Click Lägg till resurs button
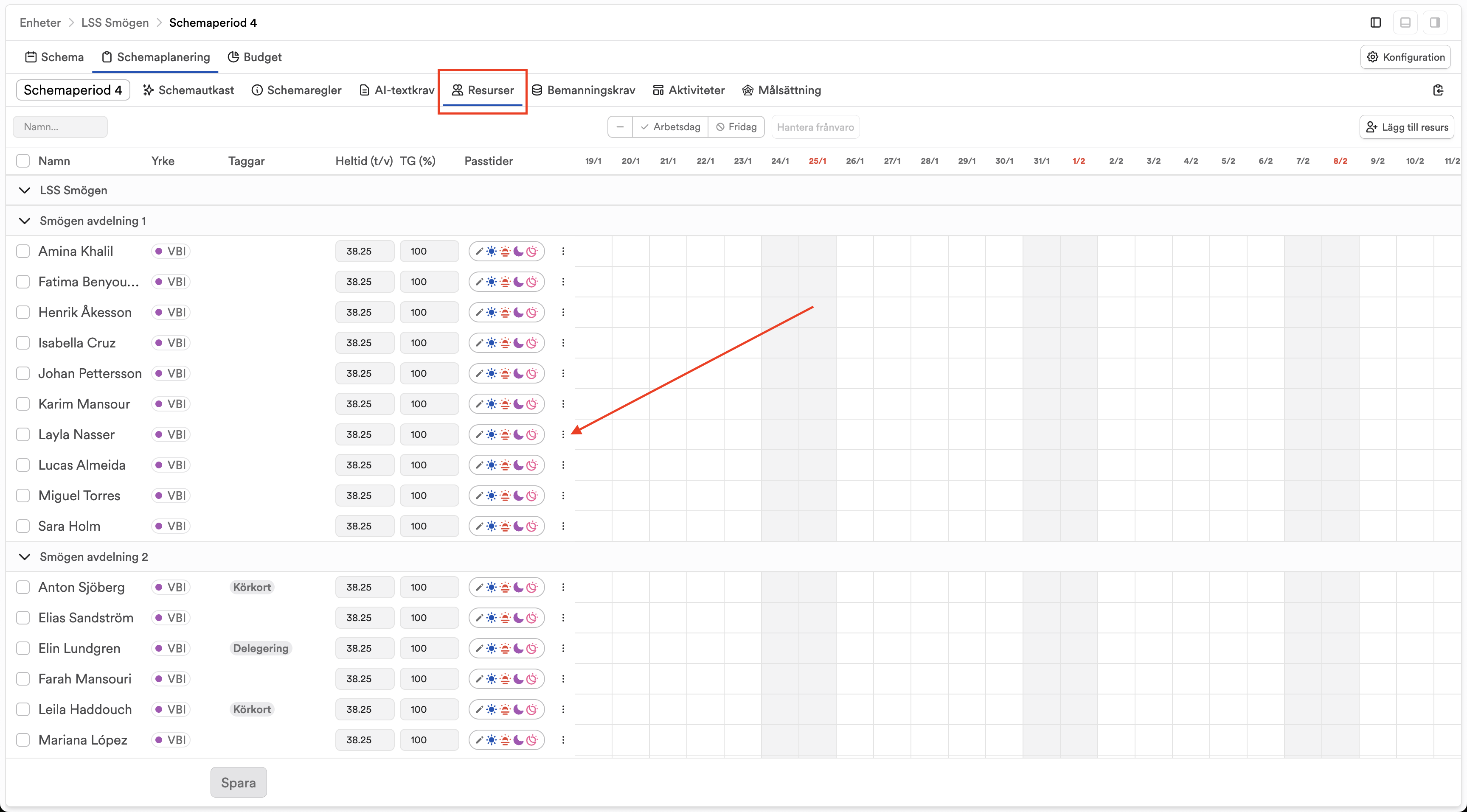Viewport: 1467px width, 812px height. (1407, 127)
